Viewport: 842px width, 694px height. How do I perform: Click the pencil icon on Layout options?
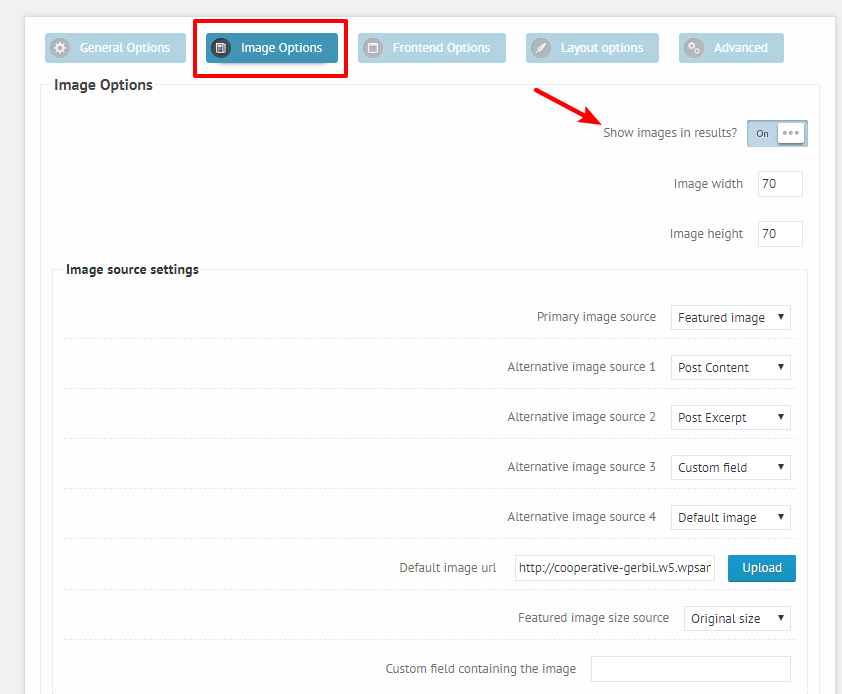[540, 47]
